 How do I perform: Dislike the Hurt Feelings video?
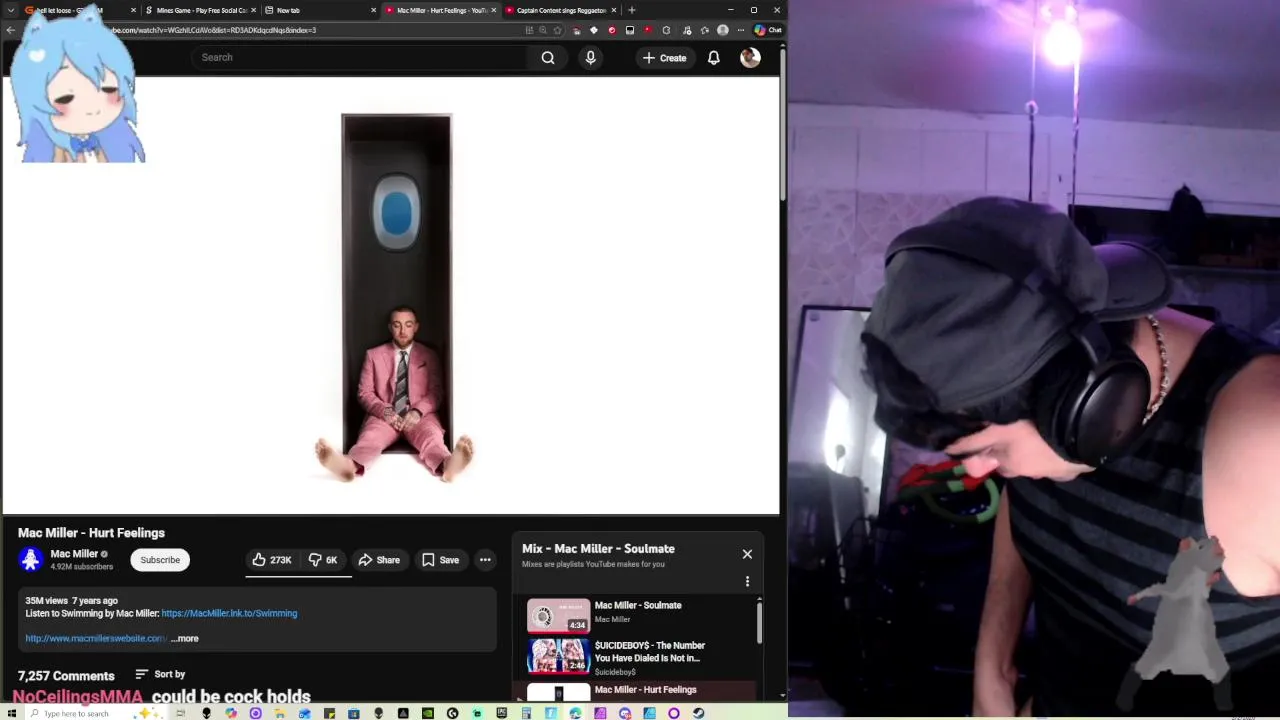click(x=323, y=560)
